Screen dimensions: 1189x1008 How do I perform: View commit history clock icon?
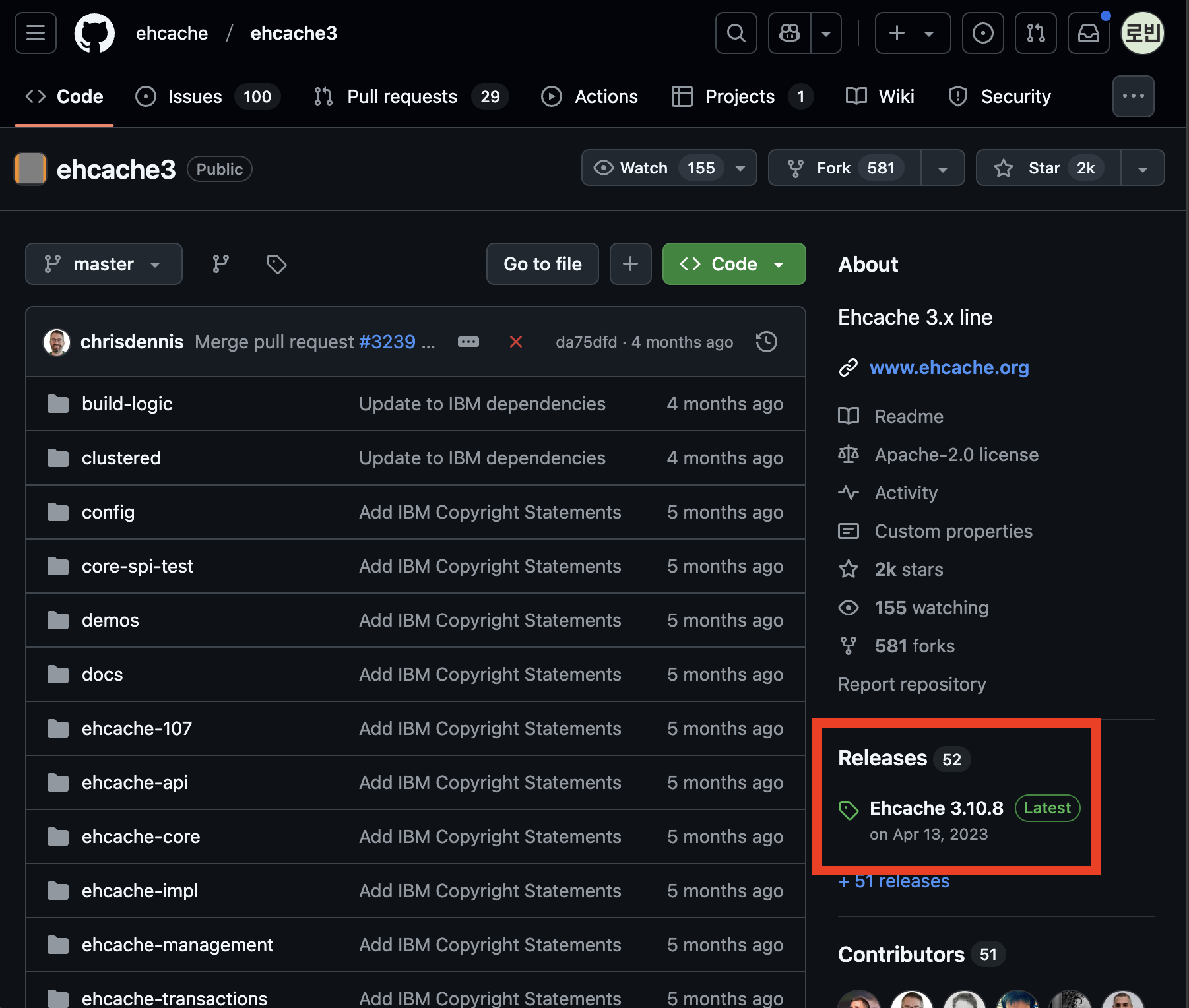(767, 342)
